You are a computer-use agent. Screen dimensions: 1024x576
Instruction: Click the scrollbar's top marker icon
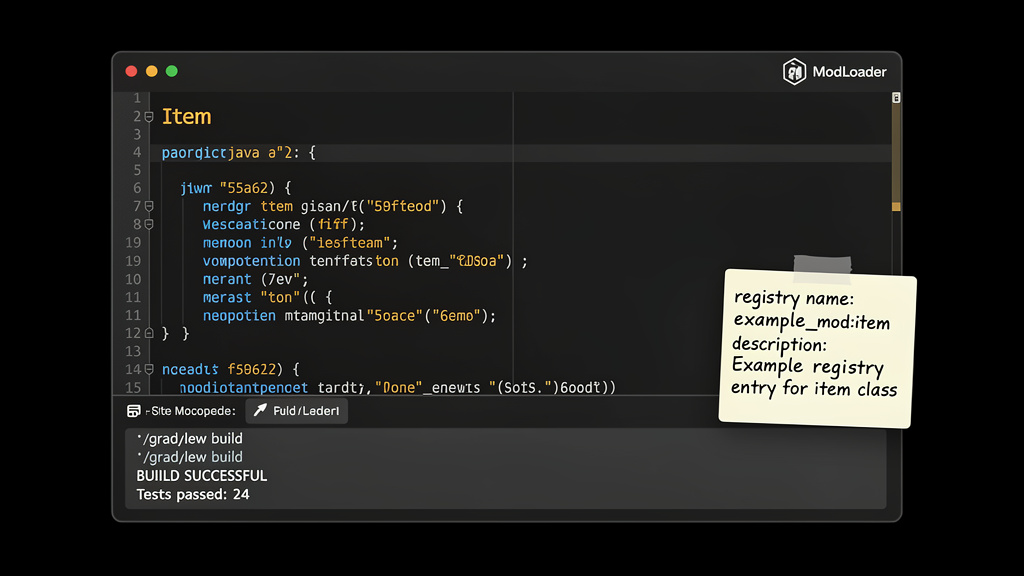[896, 98]
